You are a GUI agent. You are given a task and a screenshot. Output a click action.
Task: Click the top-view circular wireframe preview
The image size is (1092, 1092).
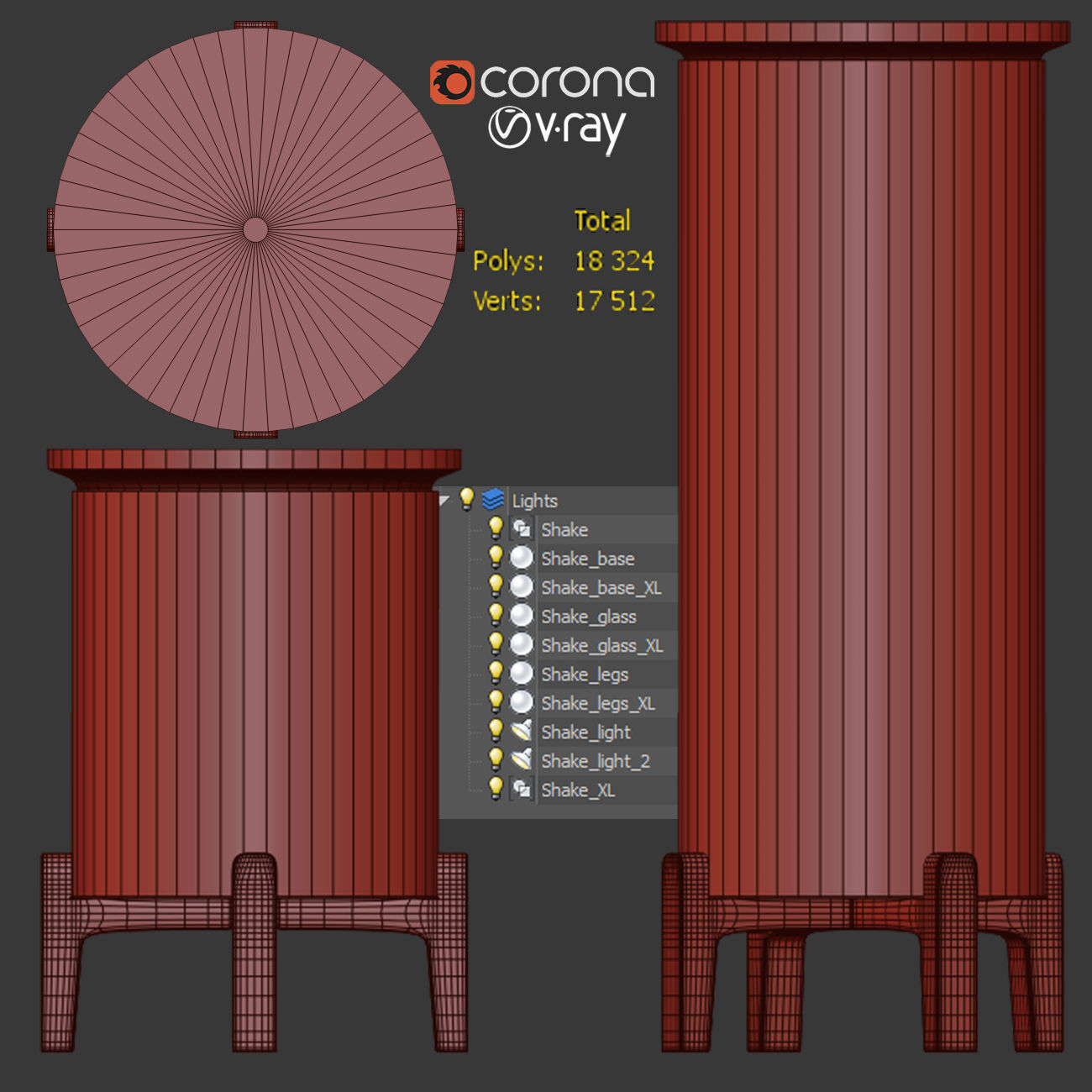point(255,229)
